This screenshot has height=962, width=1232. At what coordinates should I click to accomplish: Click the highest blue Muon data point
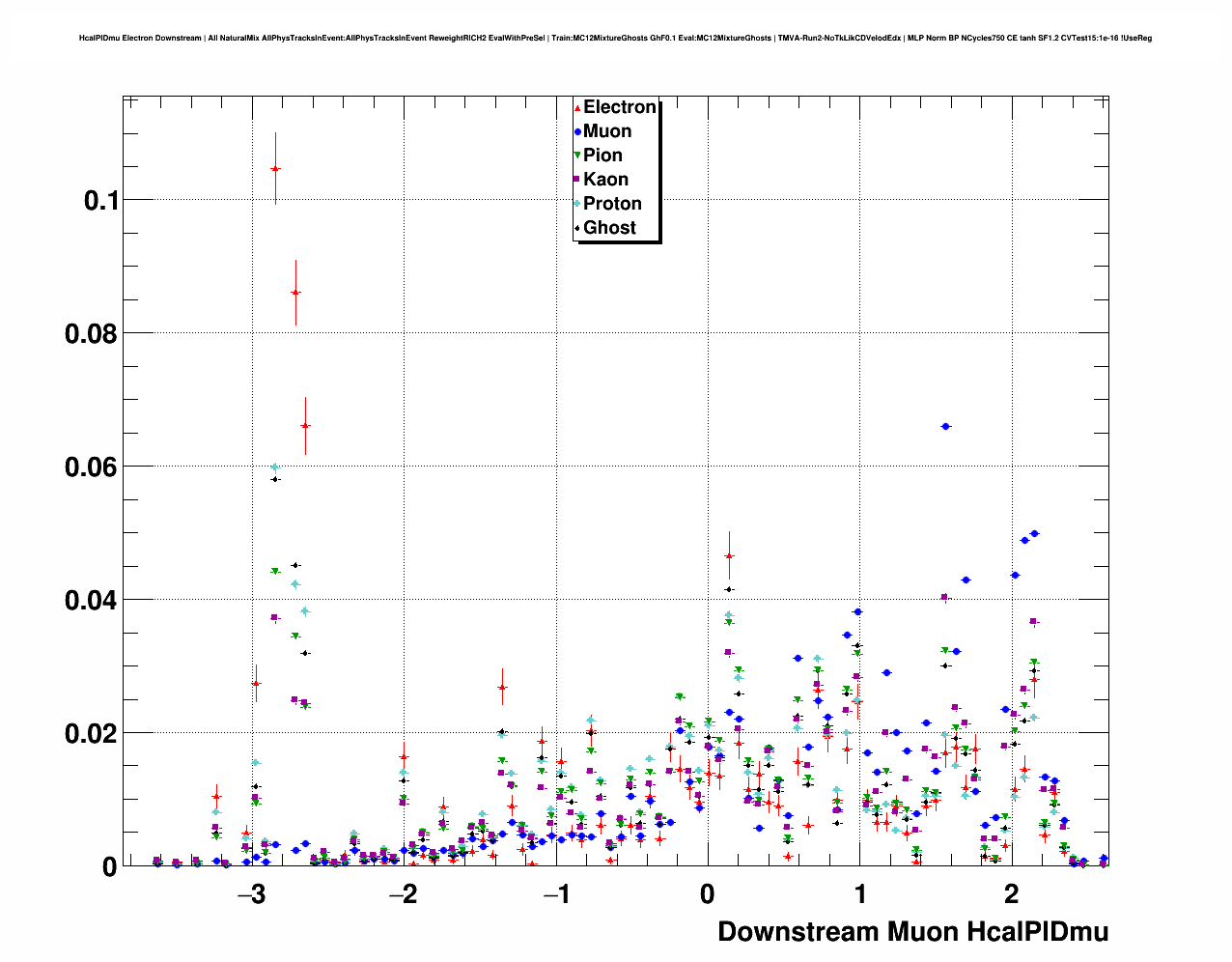click(x=945, y=426)
